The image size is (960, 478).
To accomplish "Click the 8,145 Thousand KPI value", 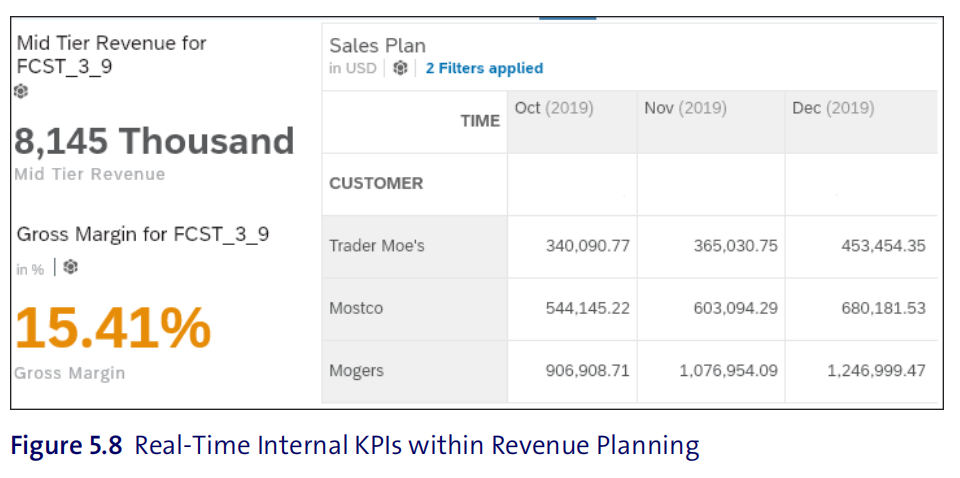I will (x=154, y=141).
